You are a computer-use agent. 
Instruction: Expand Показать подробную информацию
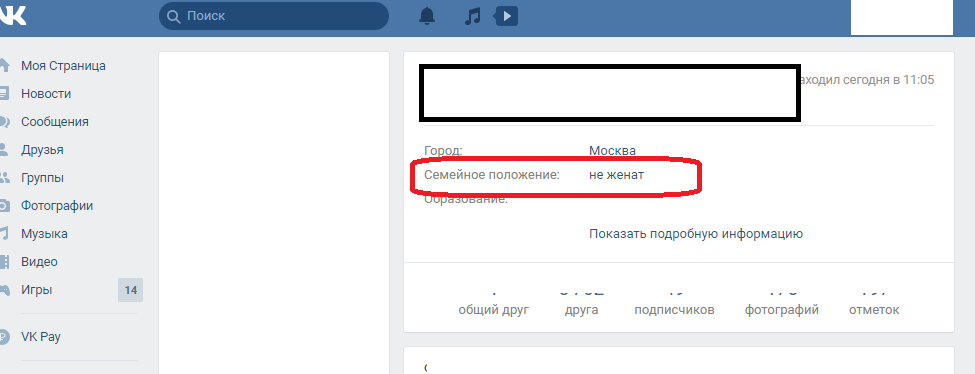pyautogui.click(x=696, y=234)
